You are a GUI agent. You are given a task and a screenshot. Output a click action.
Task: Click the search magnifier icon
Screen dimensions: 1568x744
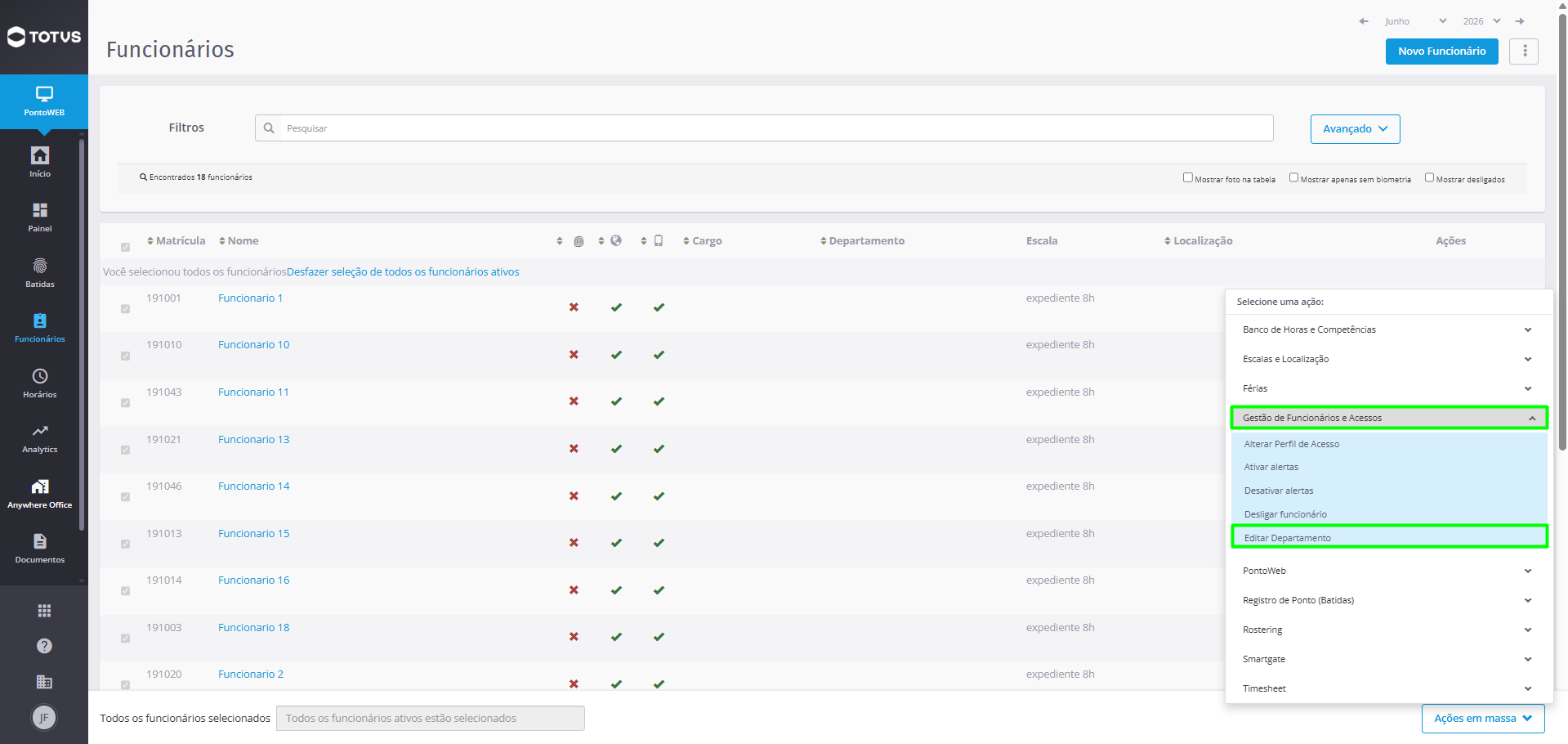[268, 128]
